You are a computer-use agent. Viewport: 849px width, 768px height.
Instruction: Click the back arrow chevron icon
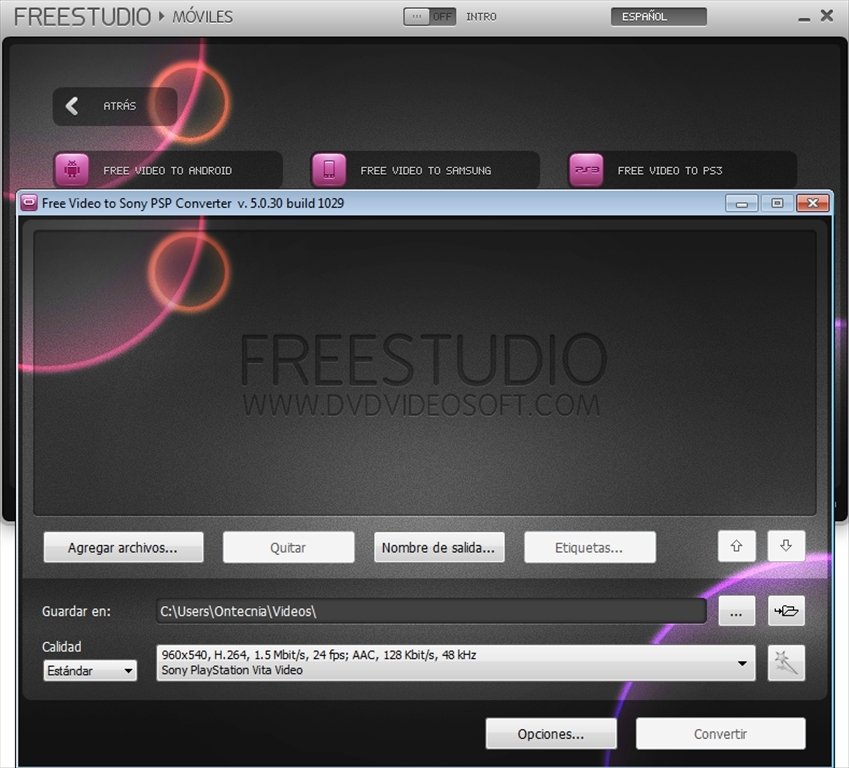pos(71,106)
